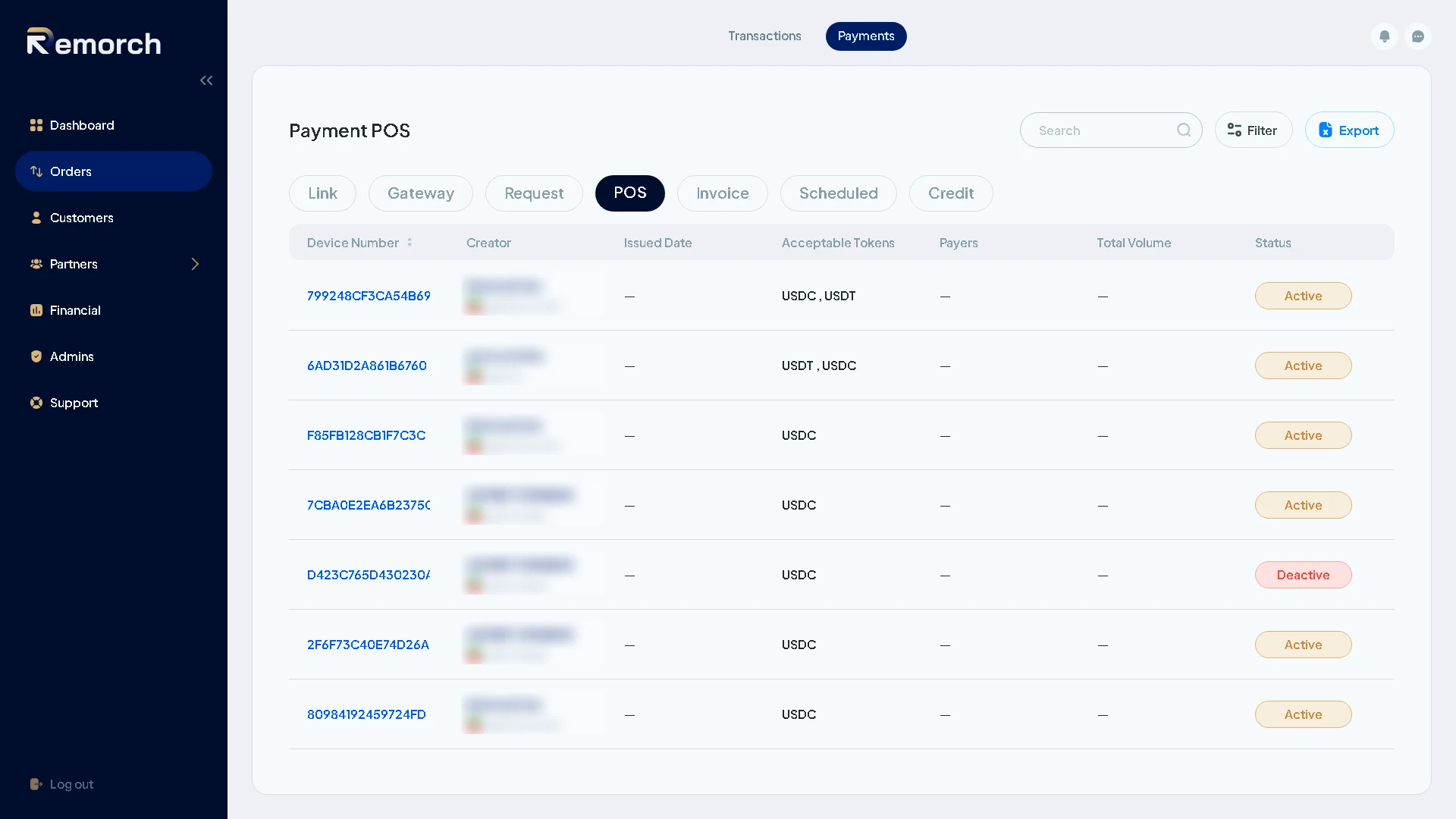
Task: Open device 6AD31D2A861B6760
Action: click(x=367, y=366)
